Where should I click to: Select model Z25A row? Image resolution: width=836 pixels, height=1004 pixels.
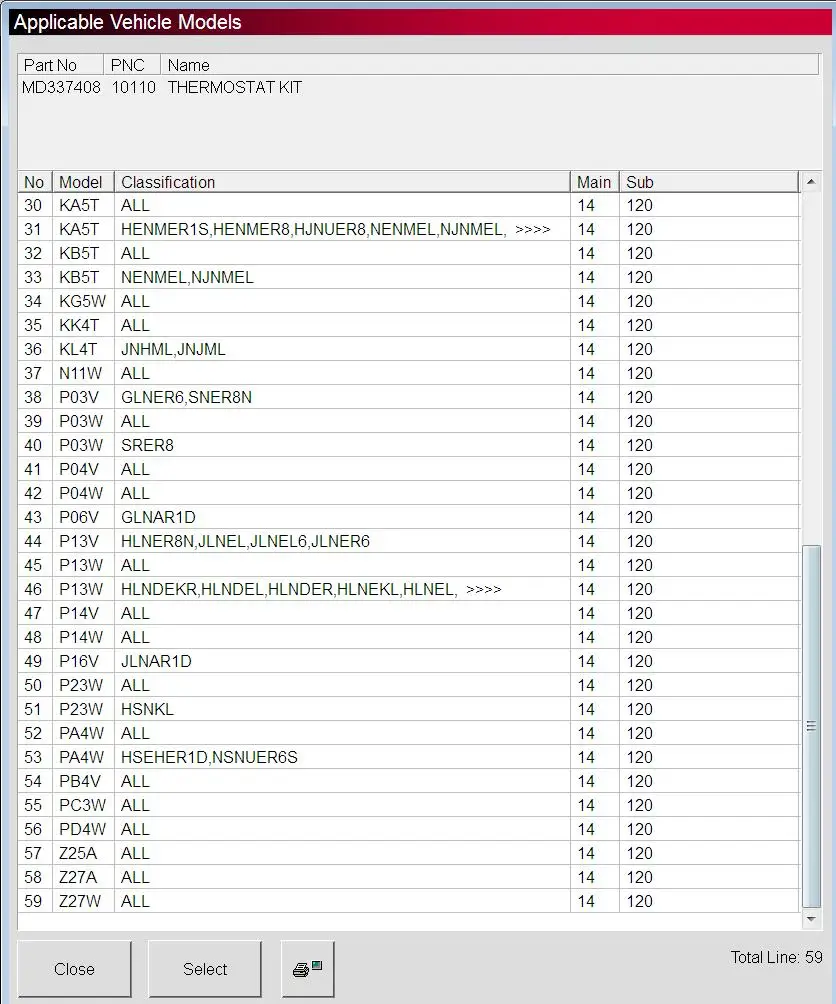(x=409, y=854)
